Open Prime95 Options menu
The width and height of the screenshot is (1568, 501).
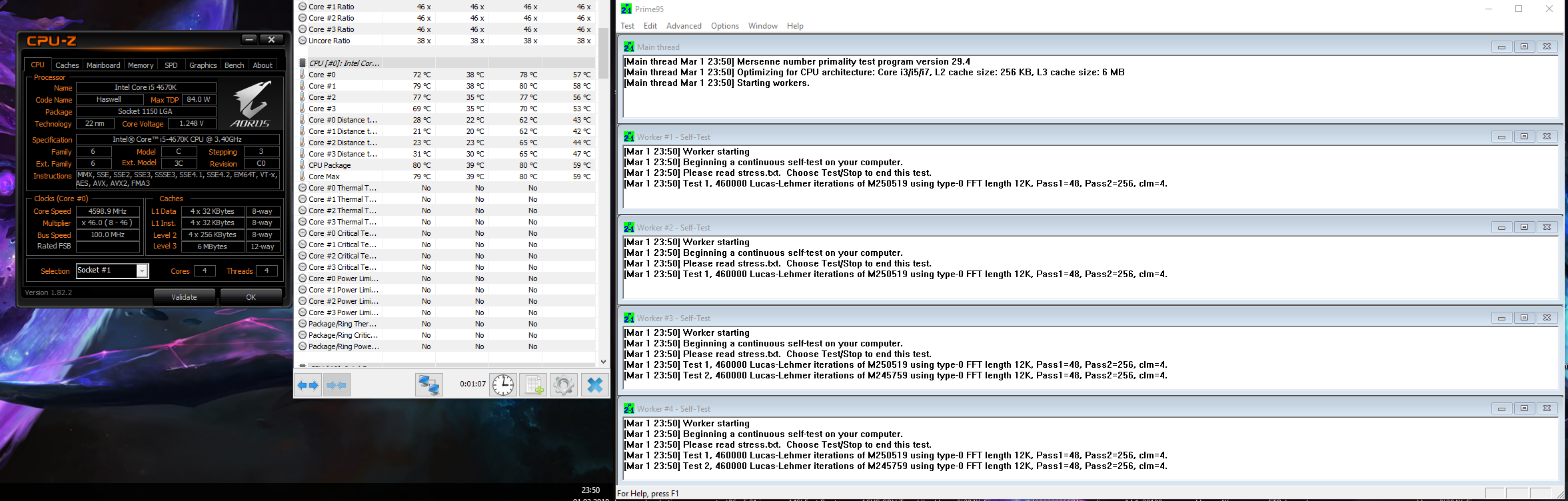coord(725,26)
